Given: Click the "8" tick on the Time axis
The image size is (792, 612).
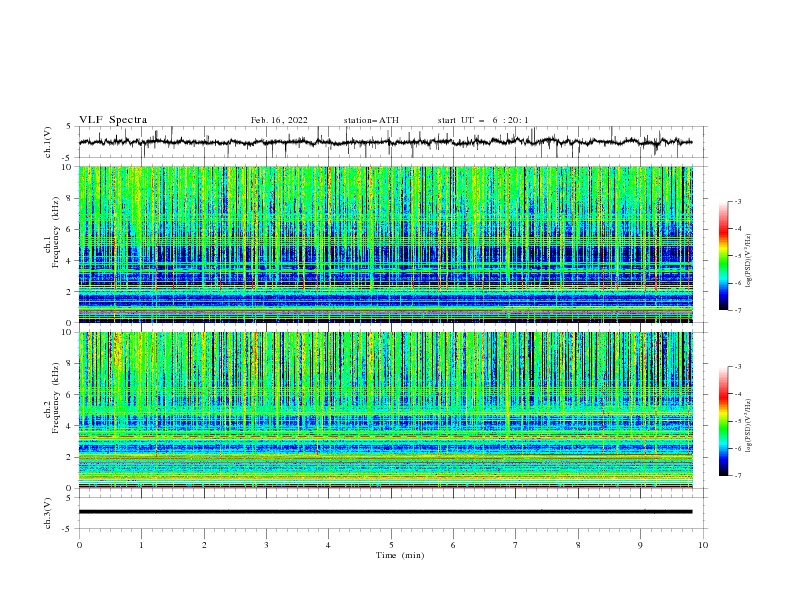Looking at the screenshot, I should [578, 545].
